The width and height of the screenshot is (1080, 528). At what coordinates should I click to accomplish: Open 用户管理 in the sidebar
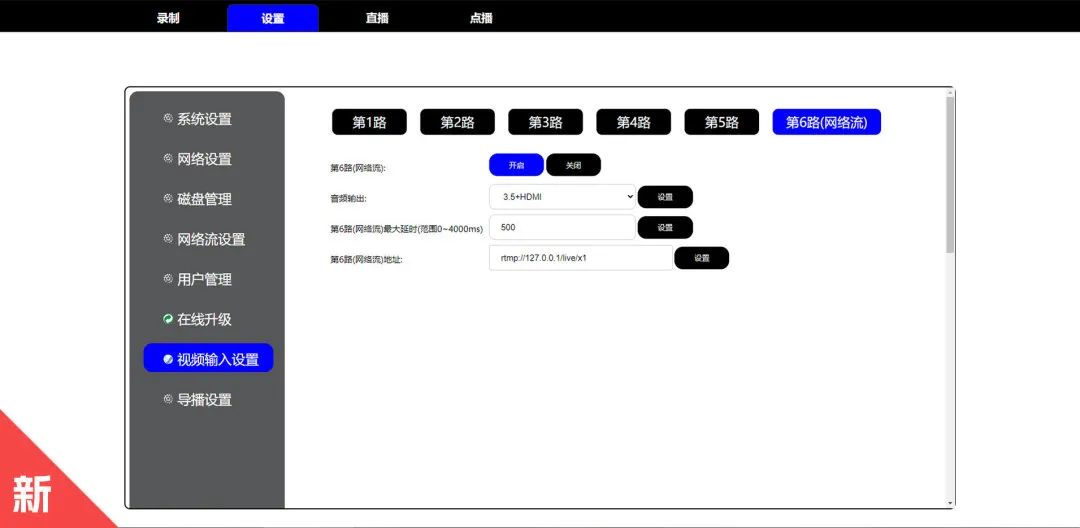pyautogui.click(x=204, y=279)
